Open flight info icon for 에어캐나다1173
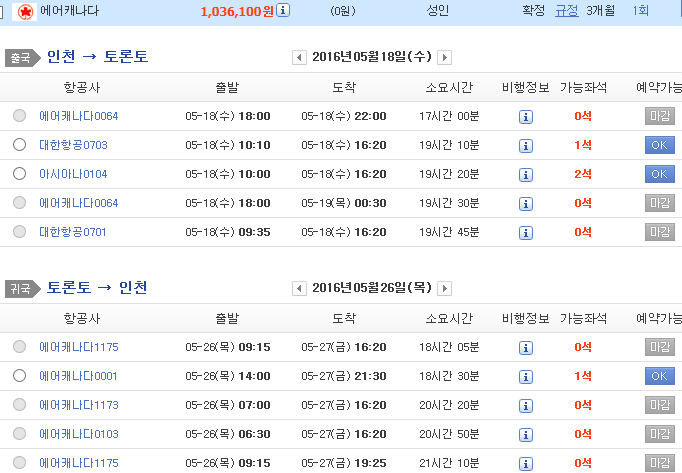Viewport: 682px width, 473px height. [526, 406]
